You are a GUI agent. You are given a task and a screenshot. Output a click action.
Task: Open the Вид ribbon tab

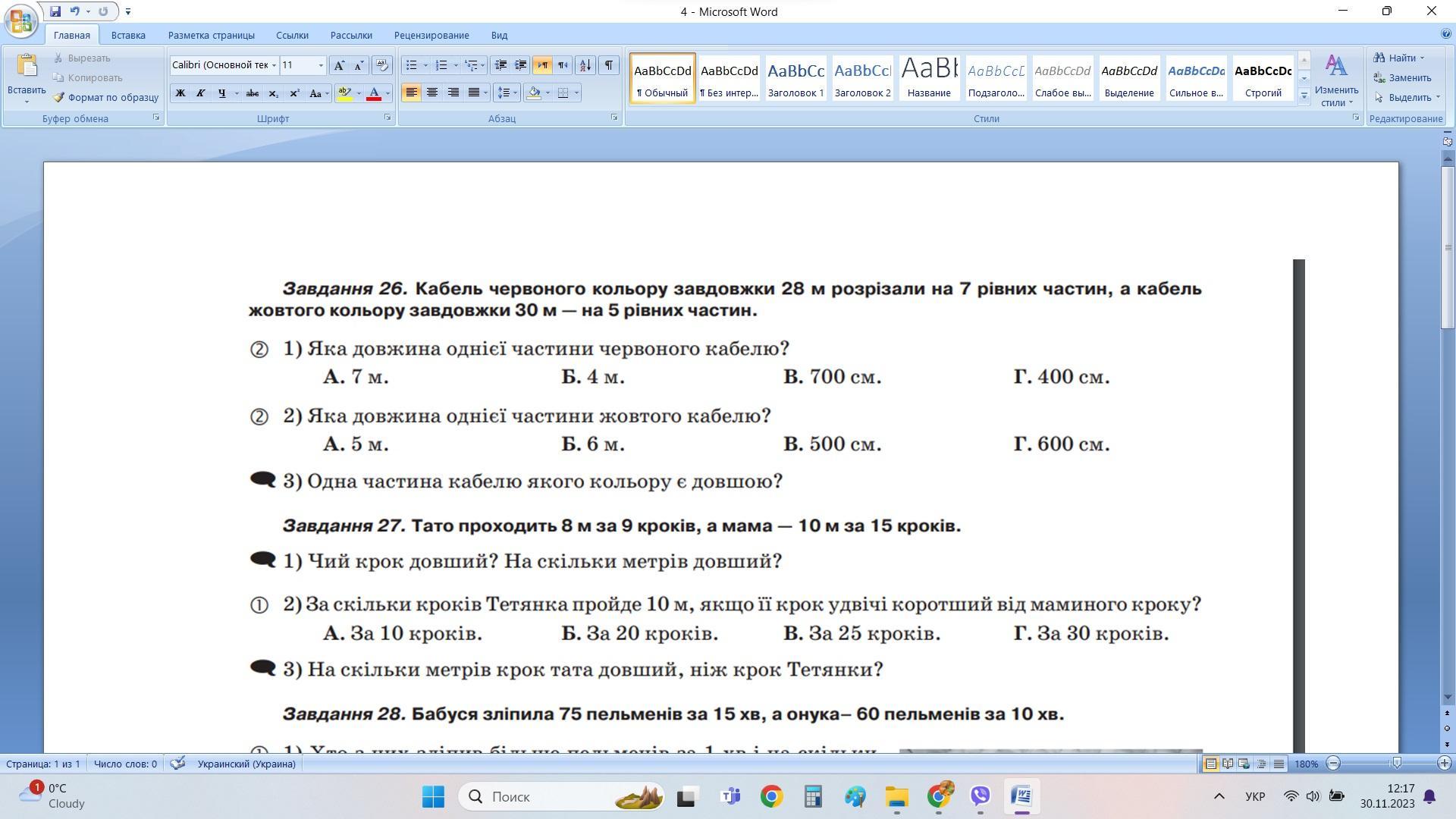pyautogui.click(x=499, y=35)
